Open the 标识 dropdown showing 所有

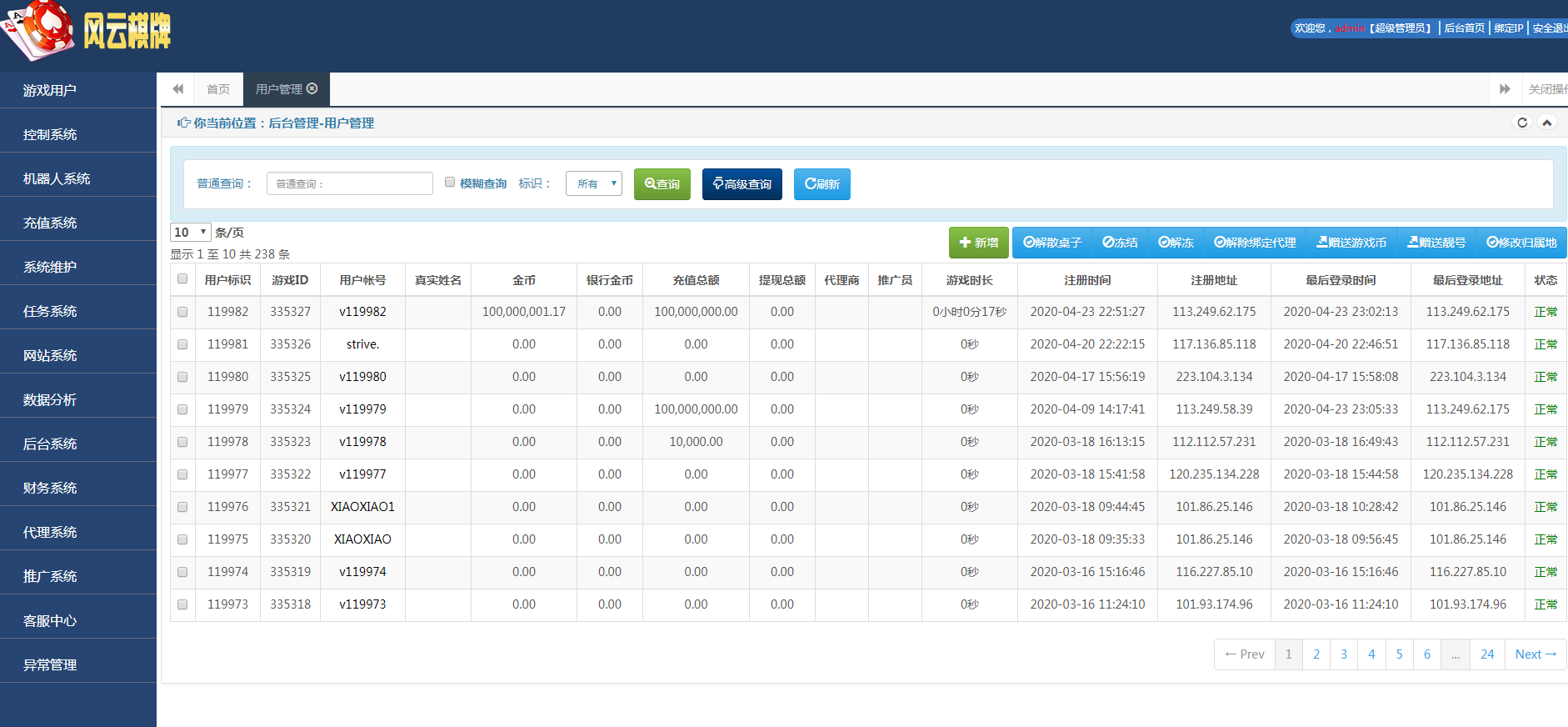(x=593, y=183)
